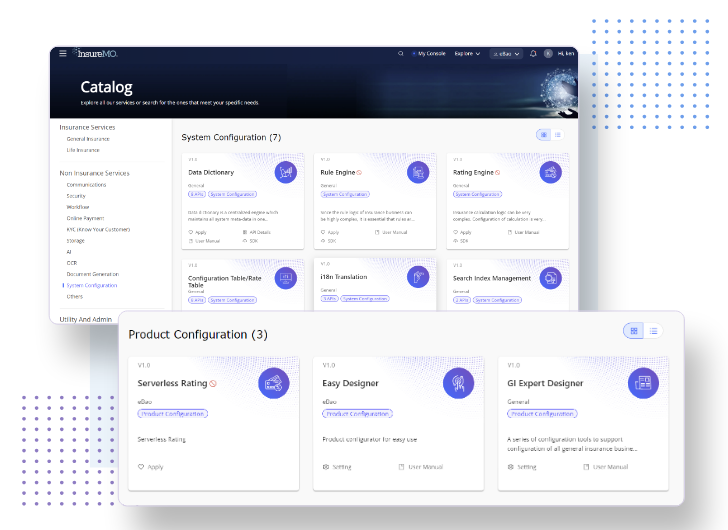Image resolution: width=728 pixels, height=530 pixels.
Task: Open notifications bell icon
Action: tap(533, 53)
